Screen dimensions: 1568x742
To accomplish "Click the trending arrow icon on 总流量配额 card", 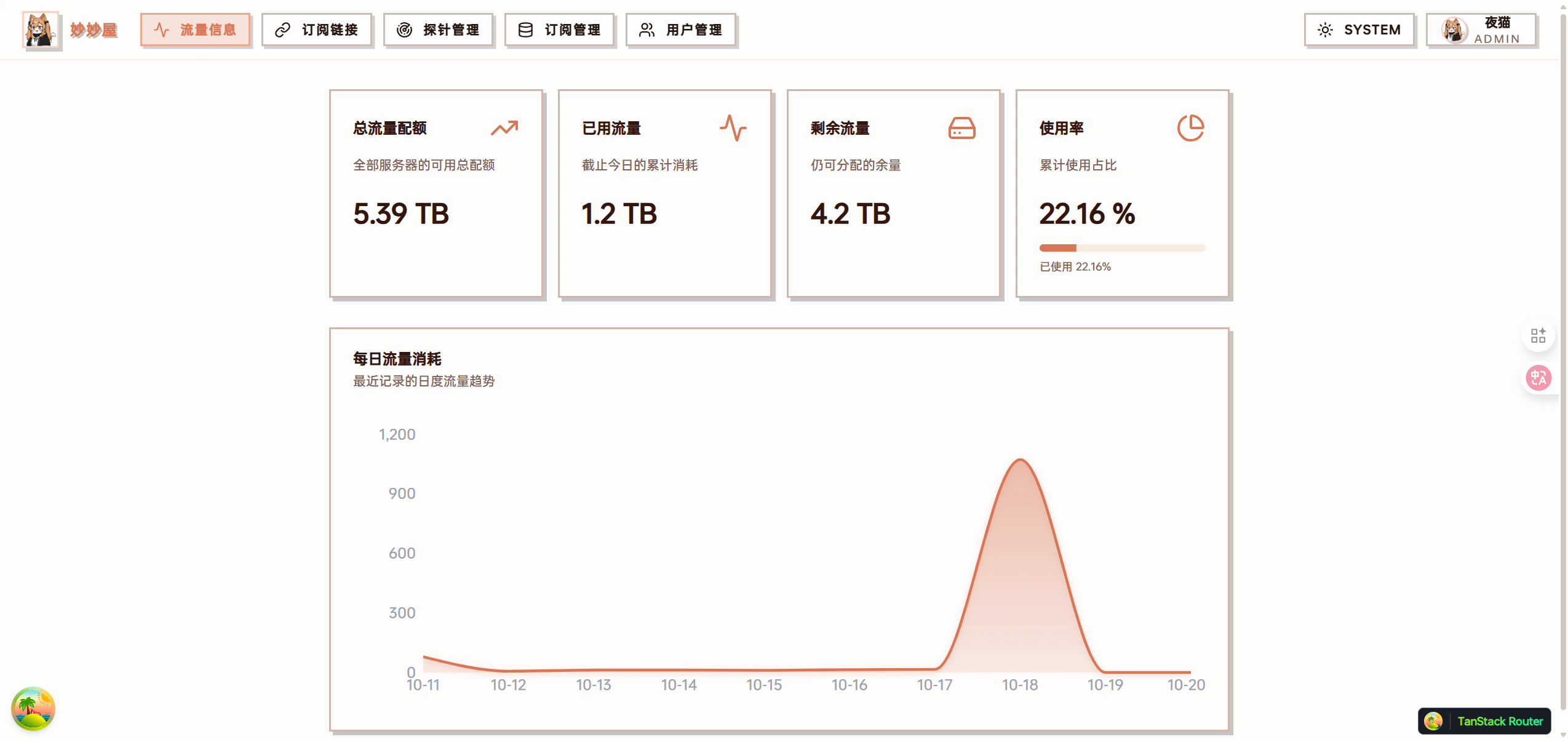I will point(504,128).
